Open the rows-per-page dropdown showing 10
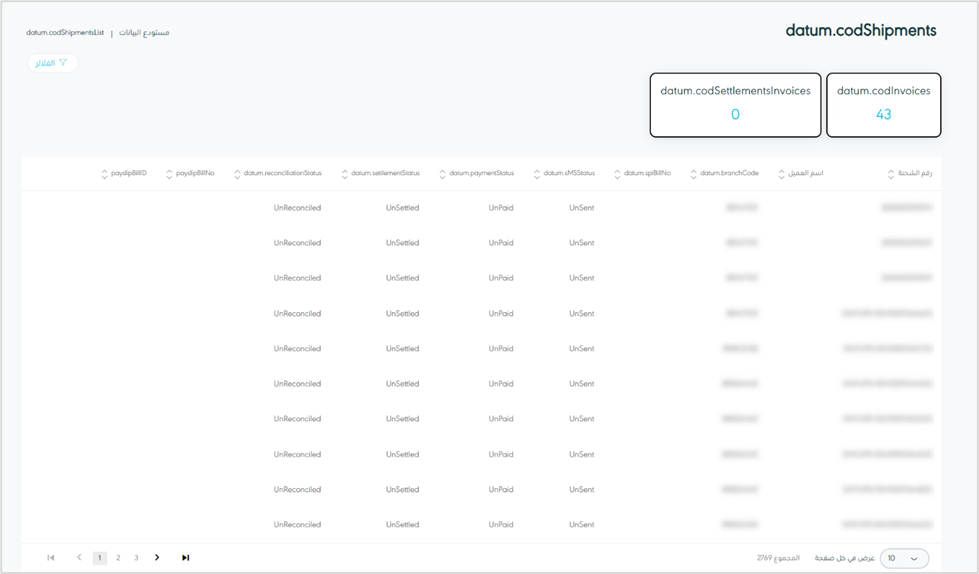This screenshot has width=979, height=574. pos(903,558)
